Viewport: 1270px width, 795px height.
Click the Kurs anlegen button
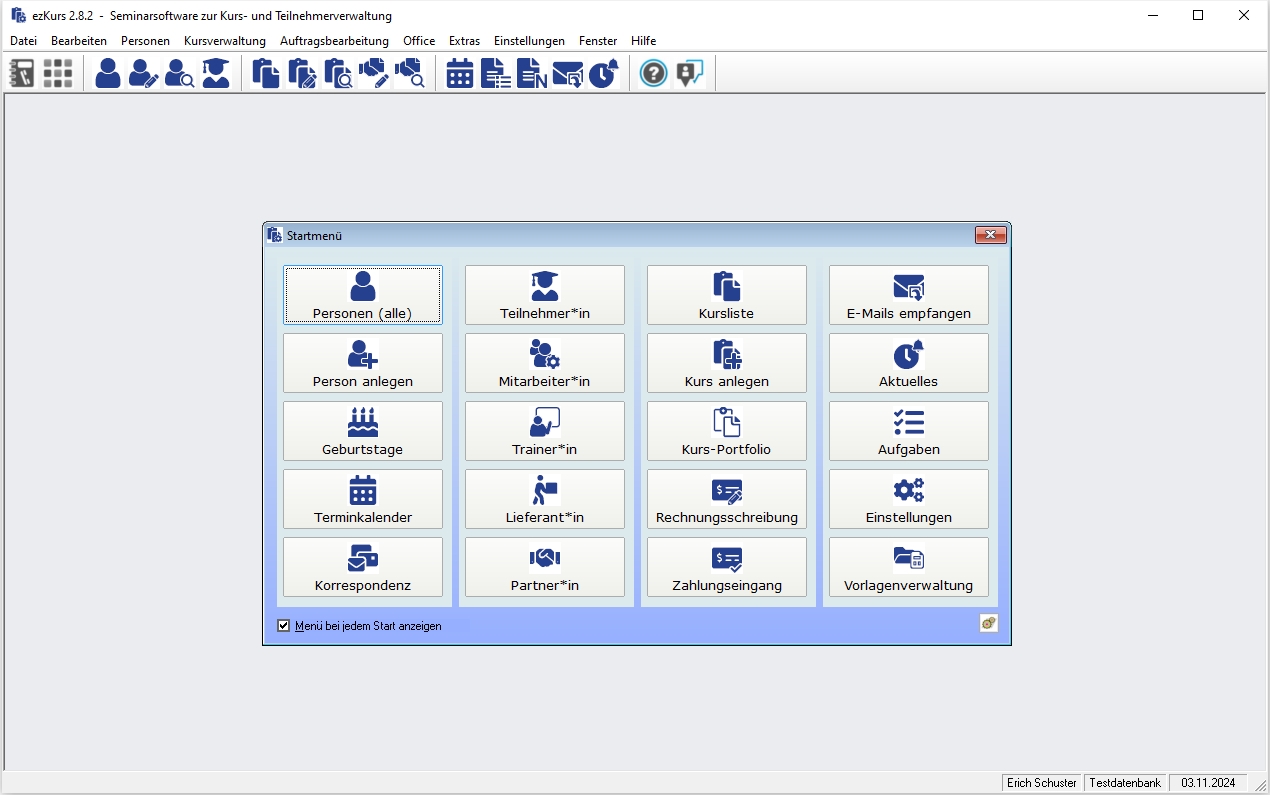[727, 363]
